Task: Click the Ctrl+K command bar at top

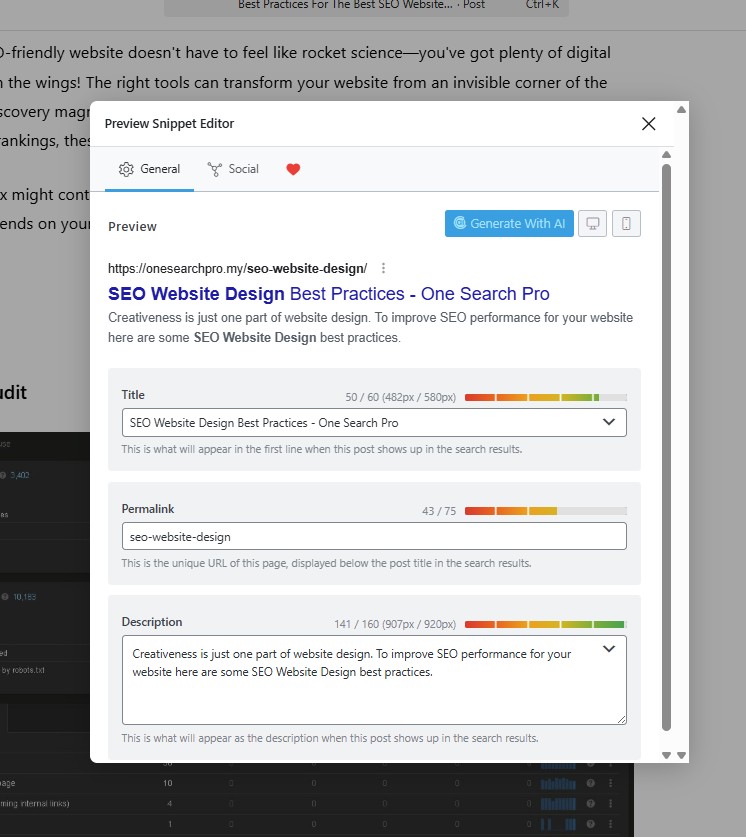Action: (366, 5)
